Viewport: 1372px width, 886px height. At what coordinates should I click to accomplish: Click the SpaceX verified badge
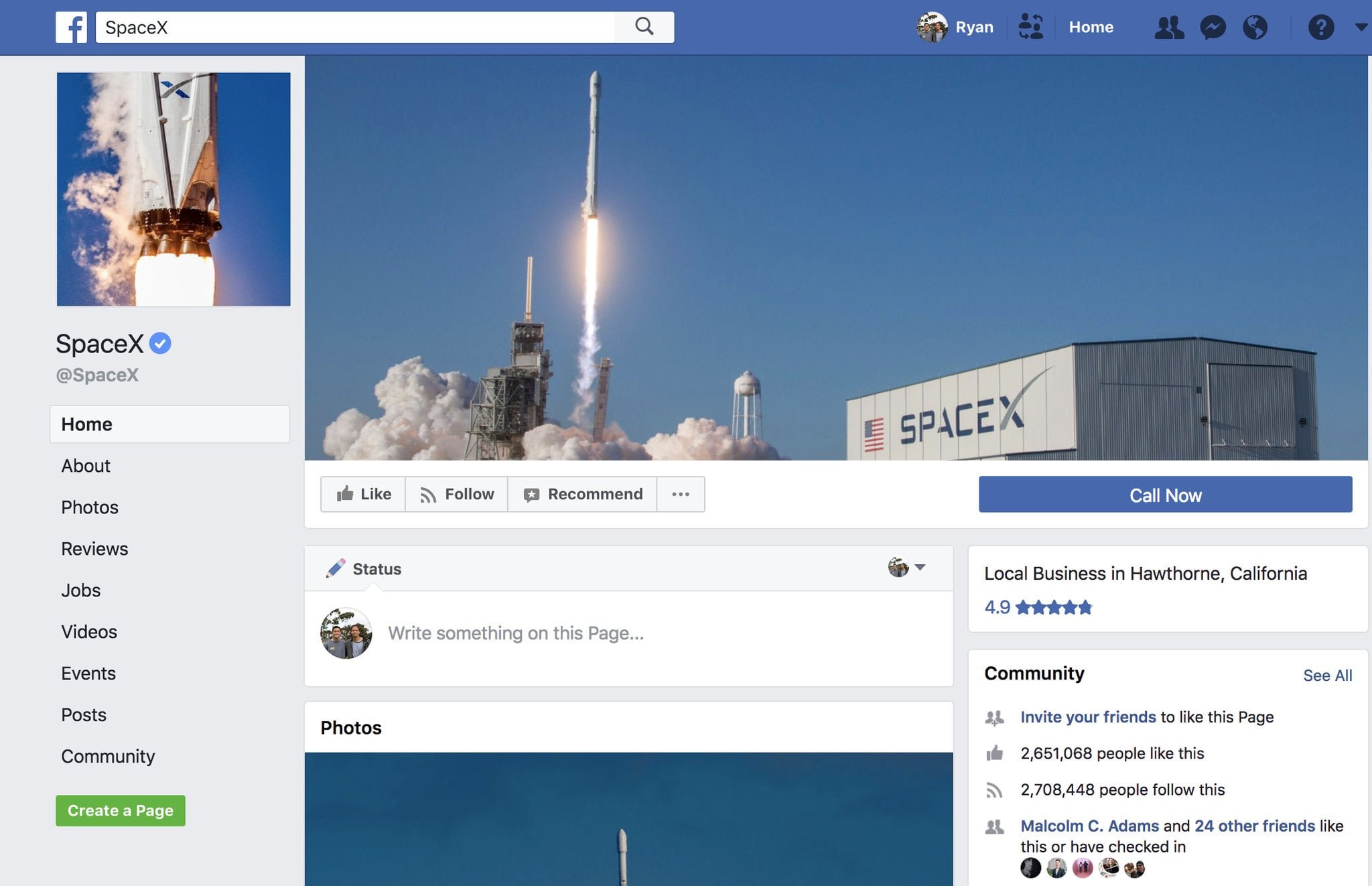[160, 343]
